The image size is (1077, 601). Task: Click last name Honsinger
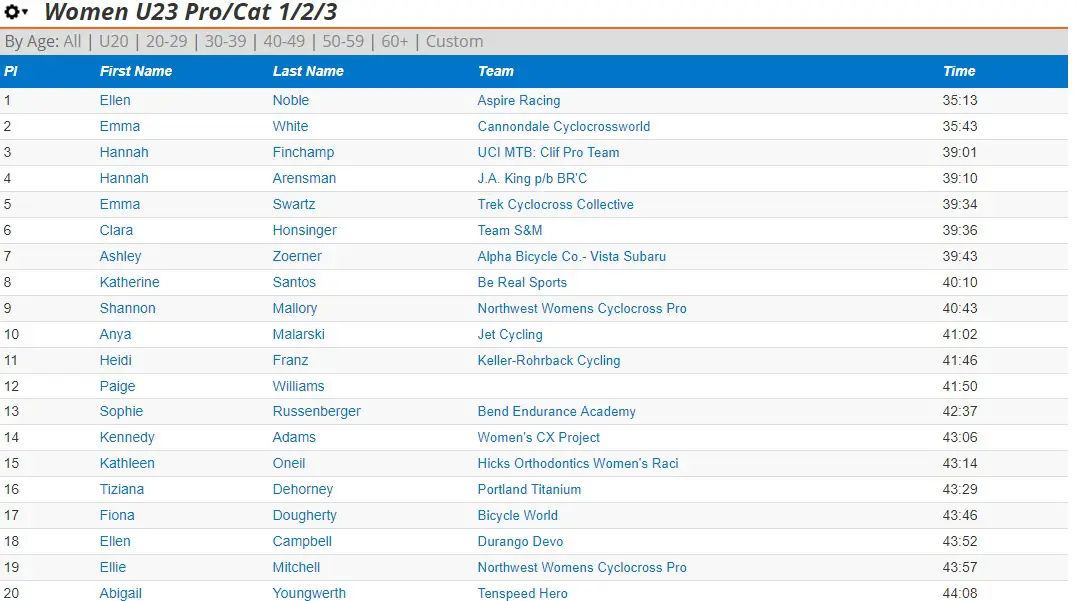304,230
